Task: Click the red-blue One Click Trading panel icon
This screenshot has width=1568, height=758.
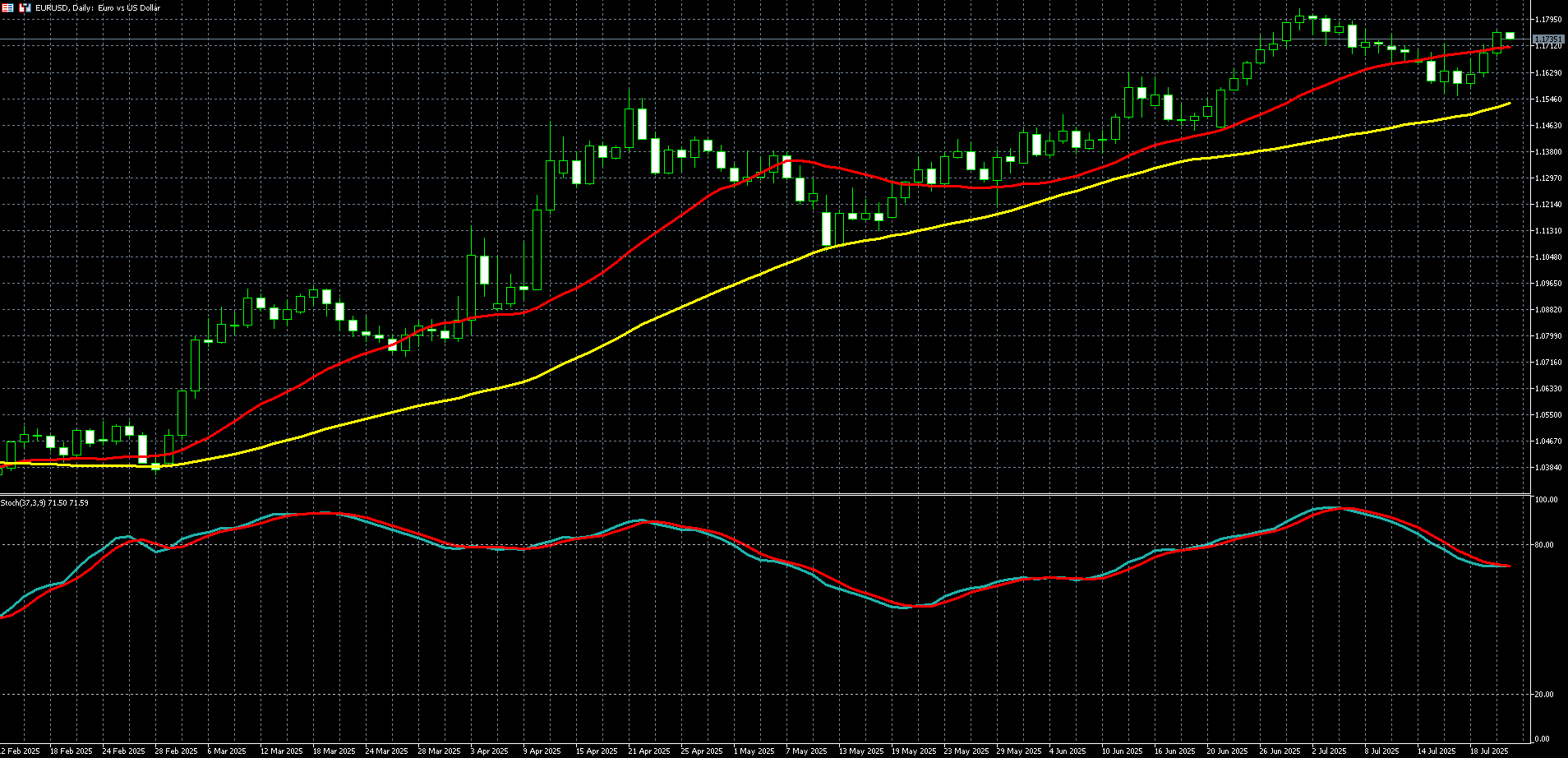Action: tap(7, 7)
